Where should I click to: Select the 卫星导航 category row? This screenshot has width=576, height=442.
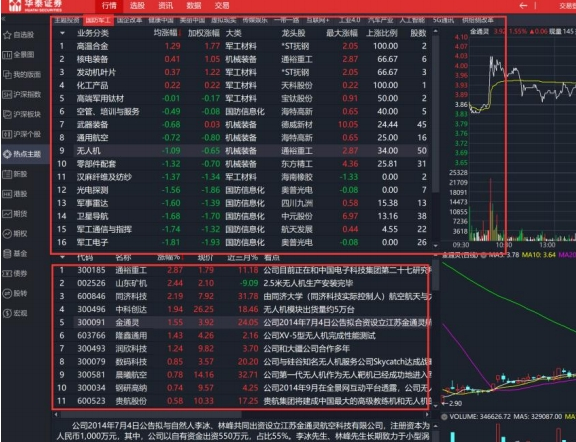(x=242, y=216)
